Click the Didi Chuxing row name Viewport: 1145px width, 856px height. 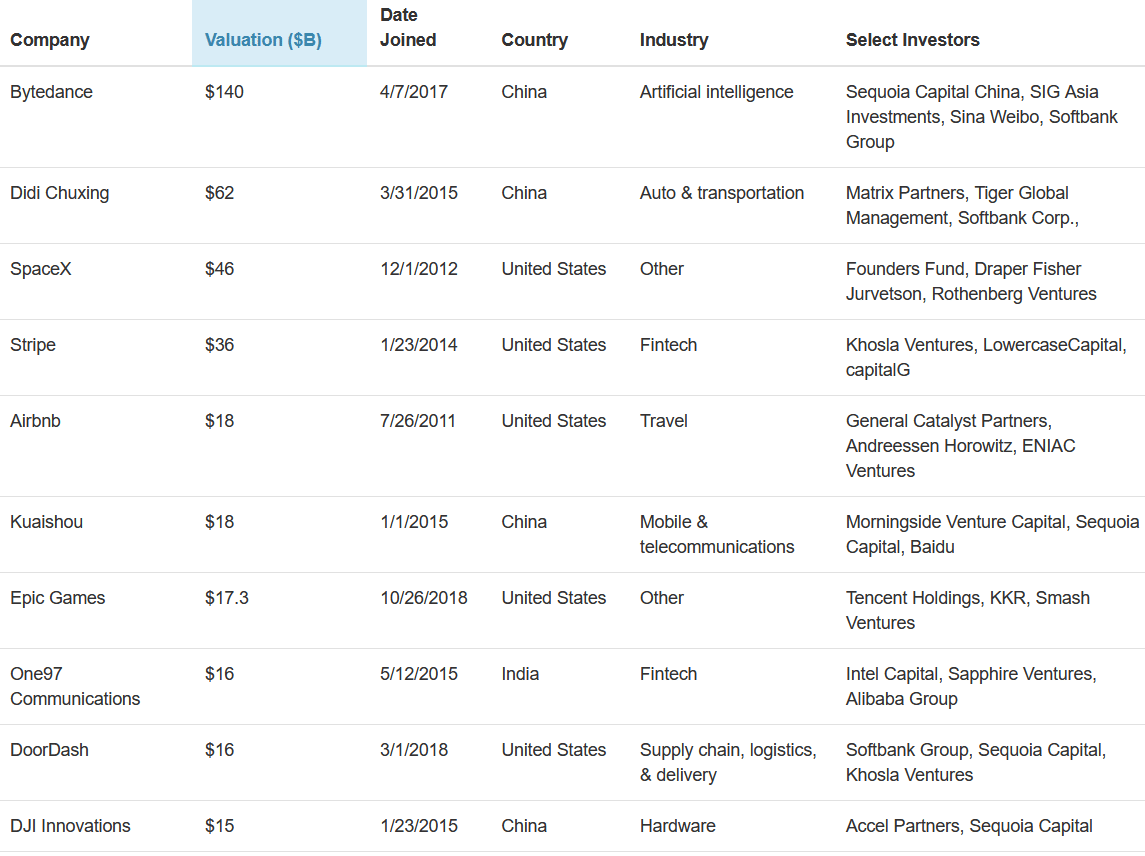pos(59,193)
